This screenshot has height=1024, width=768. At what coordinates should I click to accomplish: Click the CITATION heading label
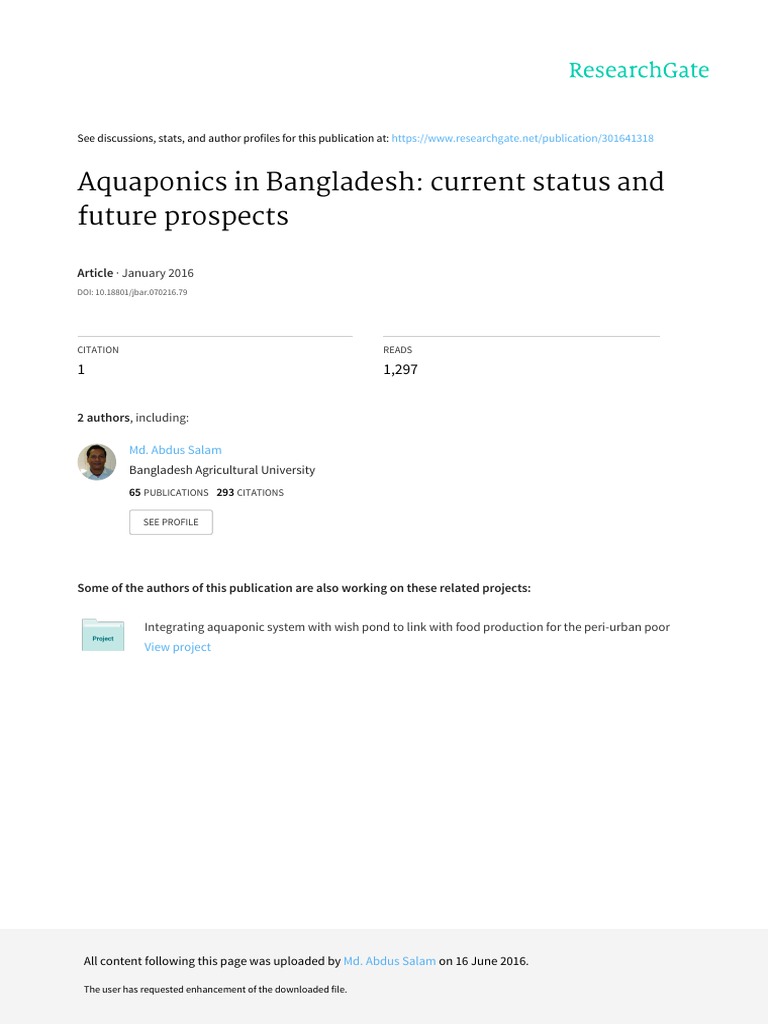98,350
